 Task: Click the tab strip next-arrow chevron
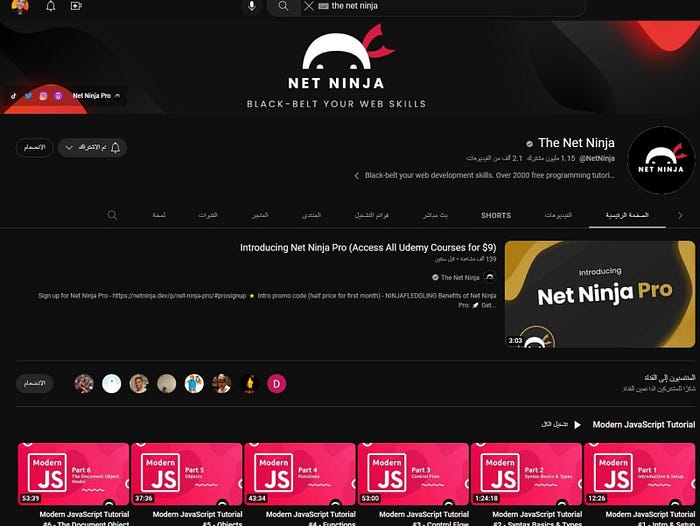click(x=680, y=216)
